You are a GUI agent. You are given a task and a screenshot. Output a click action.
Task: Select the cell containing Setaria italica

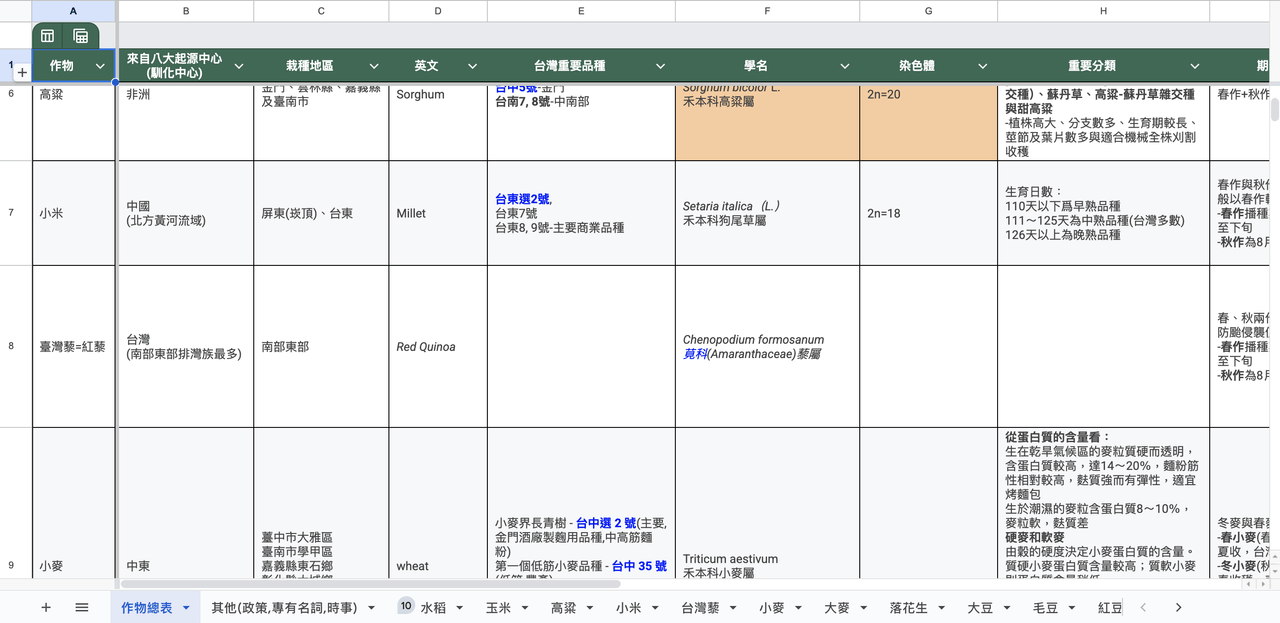coord(767,213)
